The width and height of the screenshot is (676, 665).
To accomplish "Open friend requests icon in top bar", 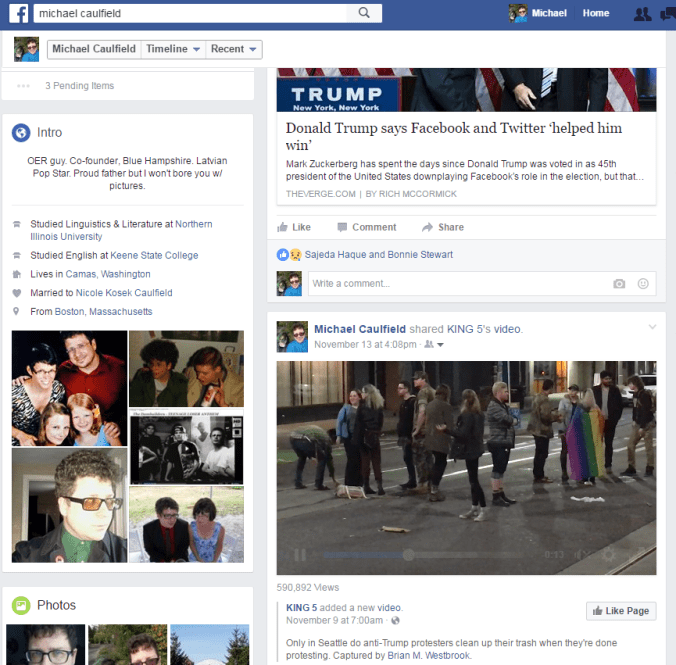I will (x=642, y=14).
